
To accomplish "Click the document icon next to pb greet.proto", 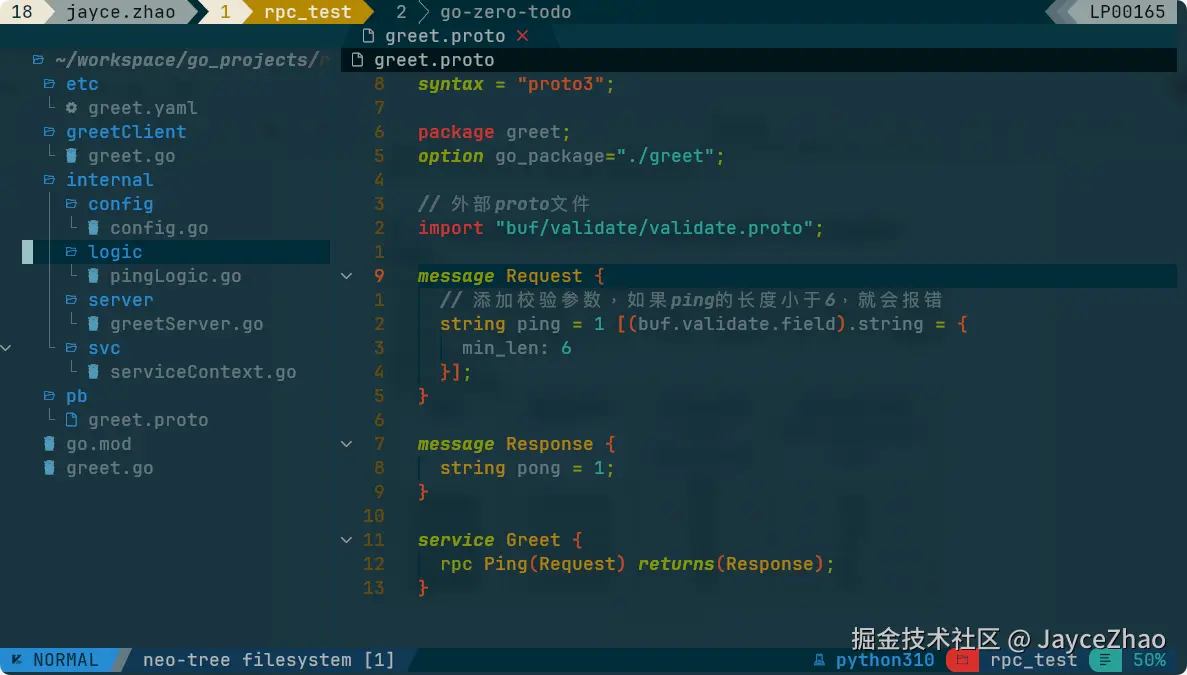I will 71,420.
